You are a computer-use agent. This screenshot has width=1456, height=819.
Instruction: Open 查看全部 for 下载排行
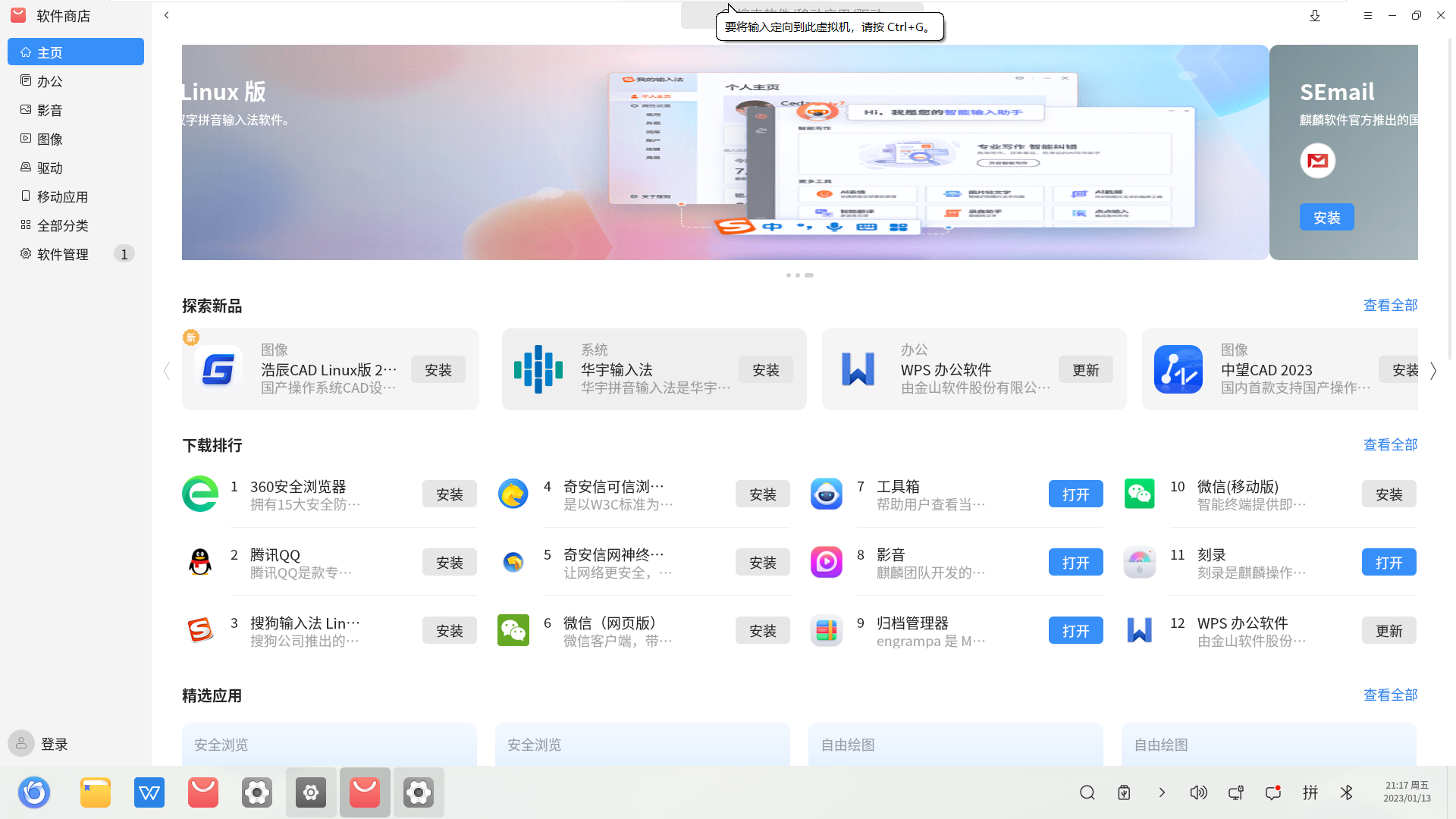(x=1390, y=444)
